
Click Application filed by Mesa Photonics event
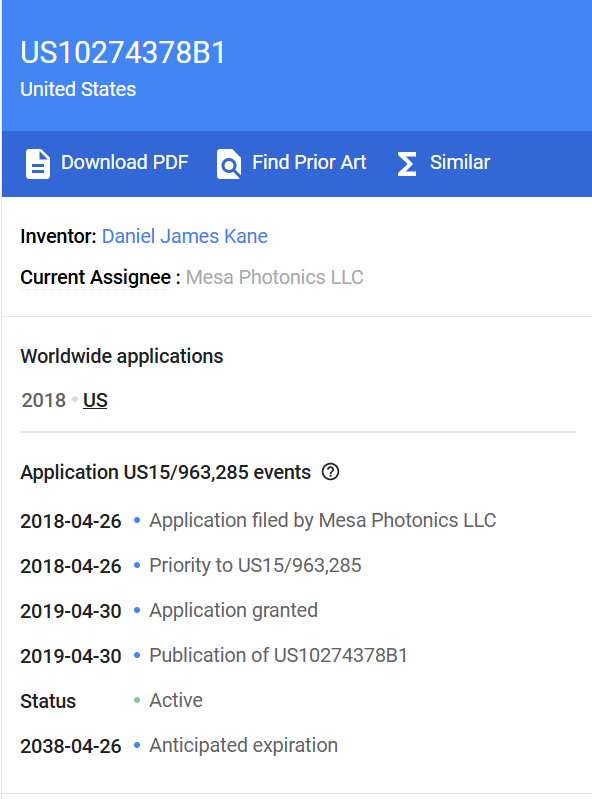click(x=322, y=521)
